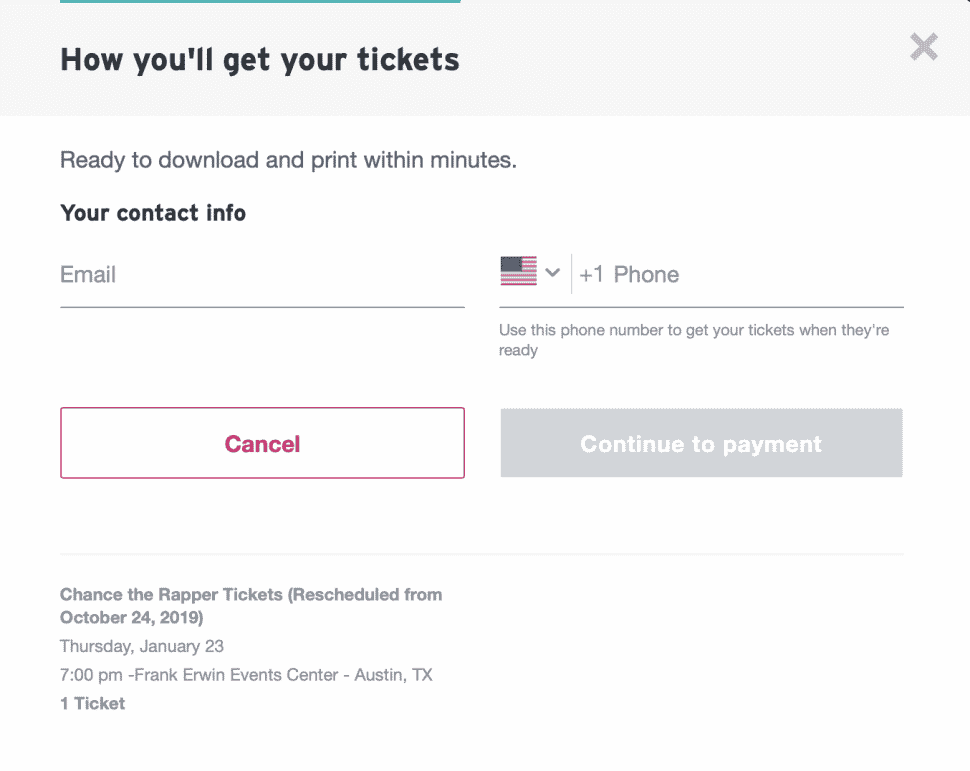Screen dimensions: 970x771
Task: Expand the country code chevron dropdown
Action: pyautogui.click(x=552, y=272)
